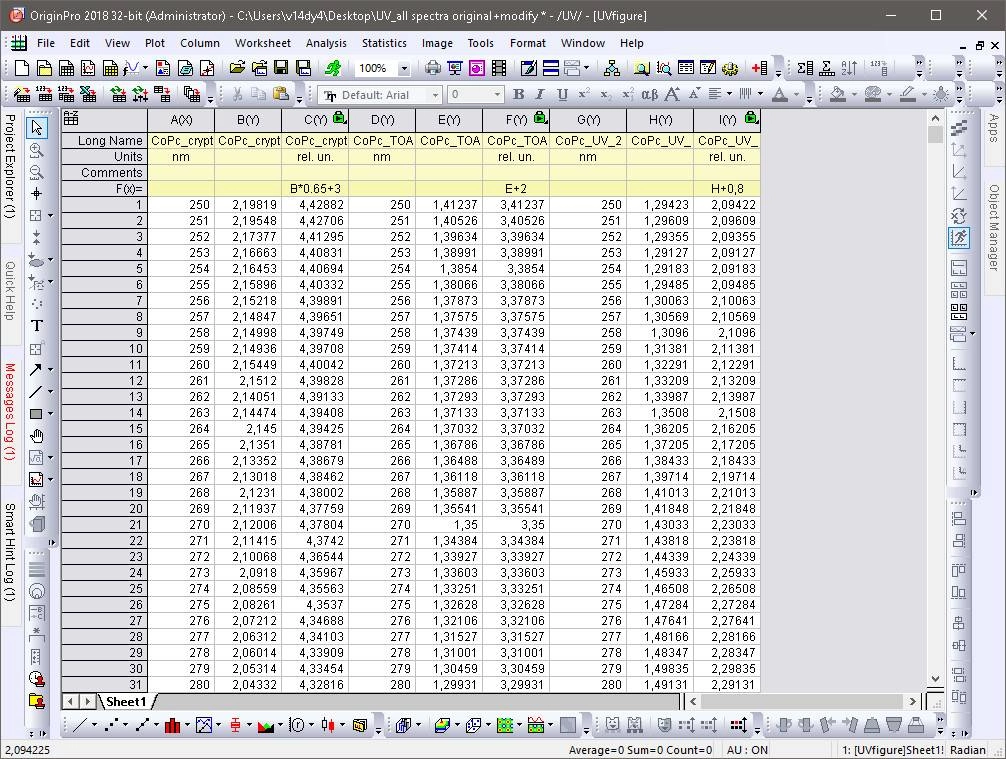Click the New Workbook icon
1006x759 pixels.
click(67, 67)
